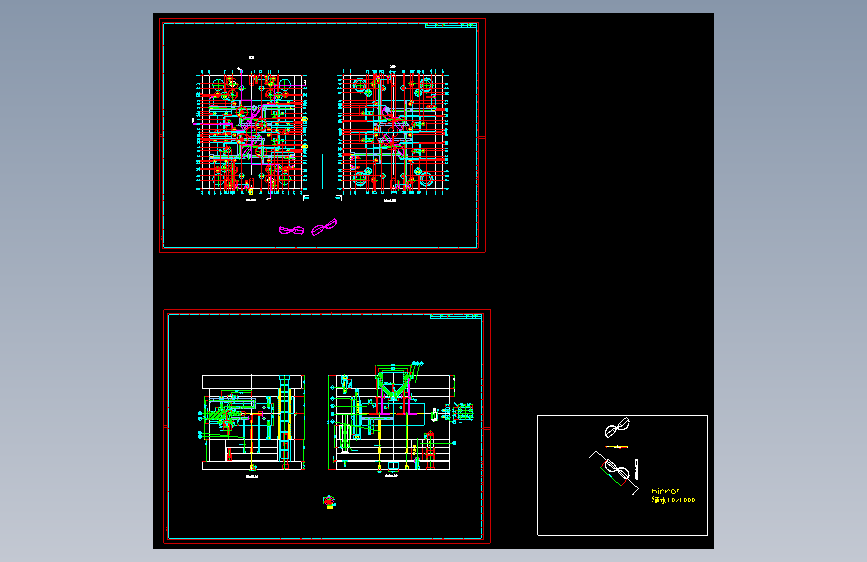Select left section view in lower sheet
This screenshot has width=867, height=562.
(253, 422)
